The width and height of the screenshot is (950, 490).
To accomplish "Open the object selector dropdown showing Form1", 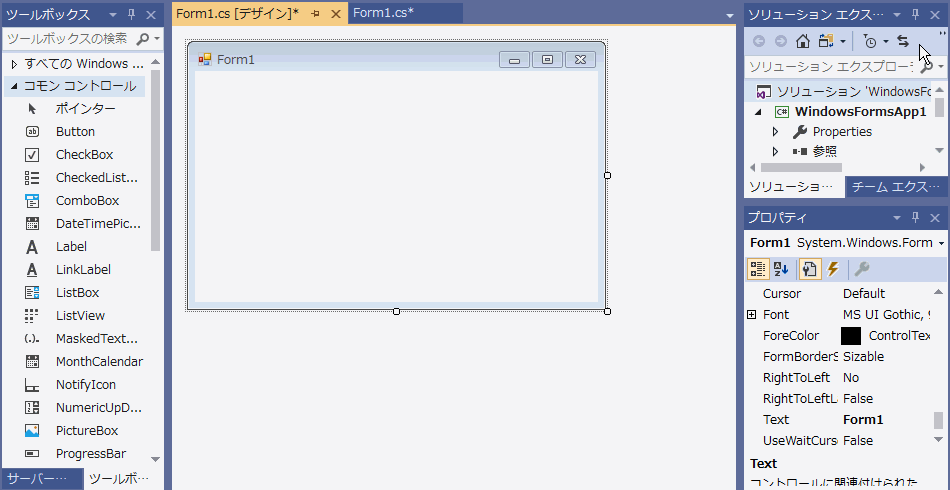I will click(x=941, y=243).
